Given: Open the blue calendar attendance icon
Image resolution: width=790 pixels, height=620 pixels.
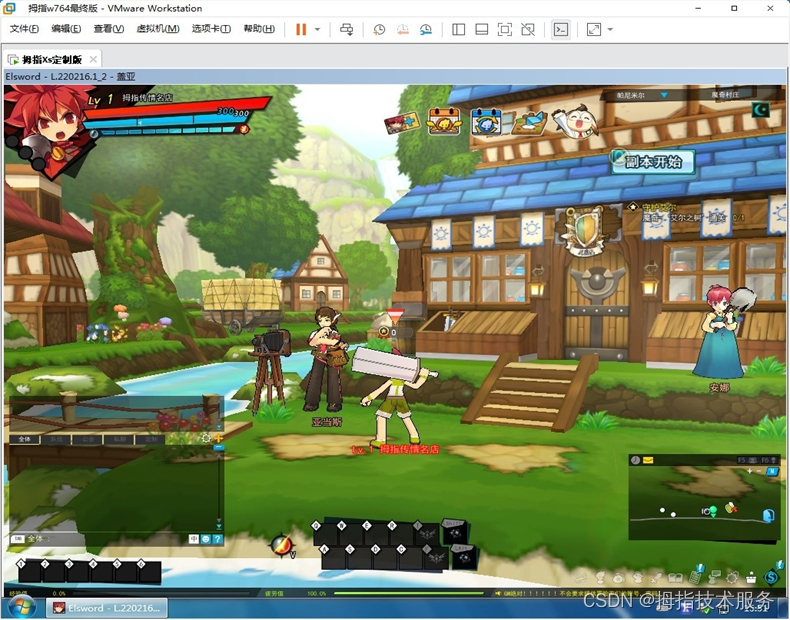Looking at the screenshot, I should click(x=486, y=122).
